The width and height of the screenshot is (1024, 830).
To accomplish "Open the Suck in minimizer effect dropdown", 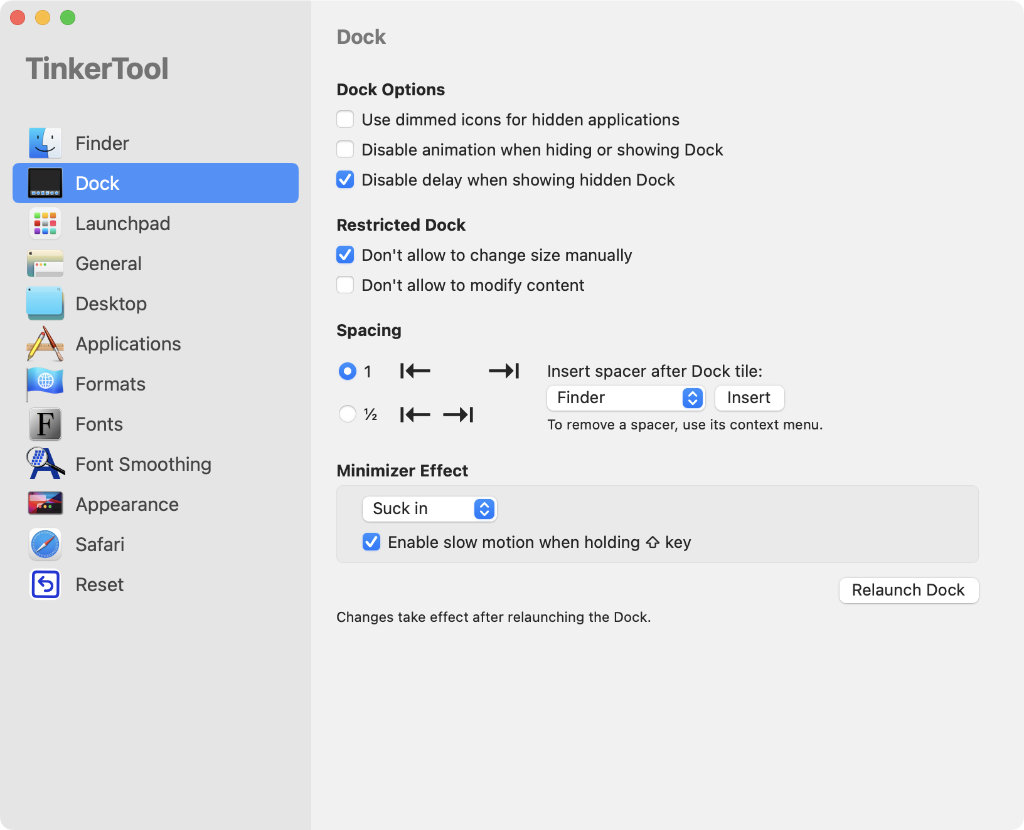I will [429, 509].
